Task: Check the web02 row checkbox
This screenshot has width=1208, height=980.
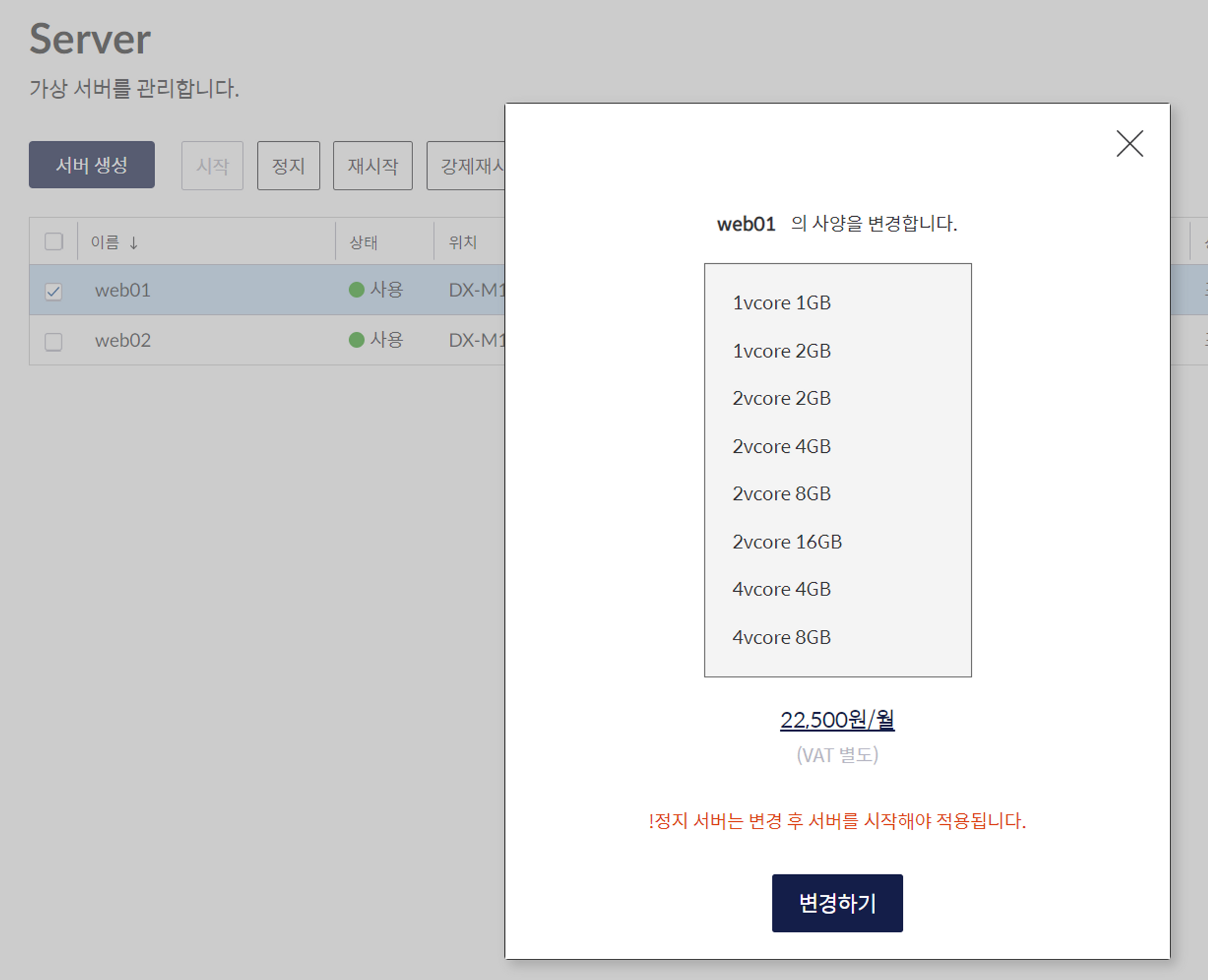Action: [54, 342]
